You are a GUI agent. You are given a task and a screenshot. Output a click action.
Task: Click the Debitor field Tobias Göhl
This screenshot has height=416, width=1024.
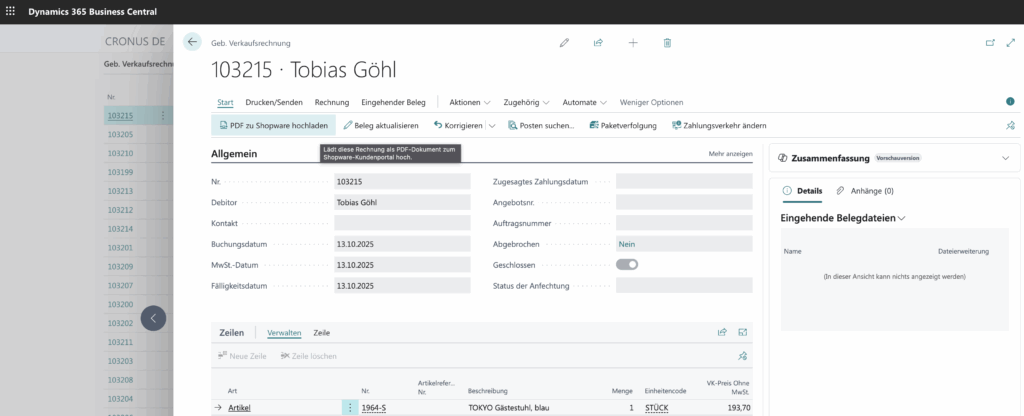tap(402, 202)
